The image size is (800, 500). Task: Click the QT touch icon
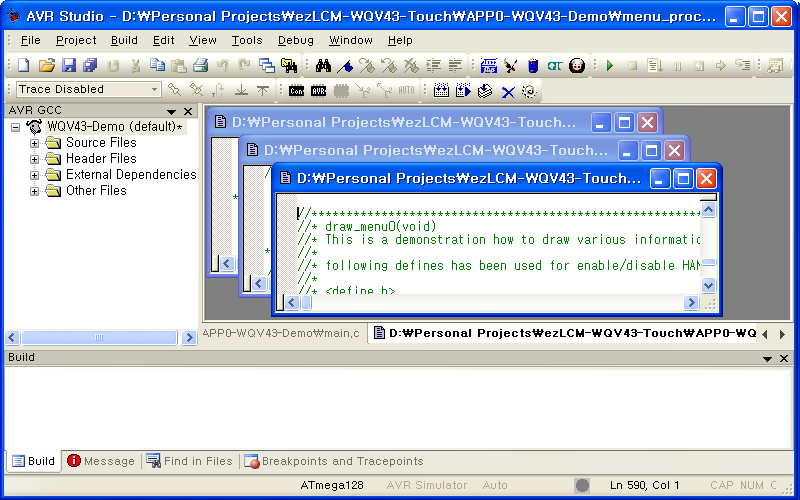pos(555,65)
